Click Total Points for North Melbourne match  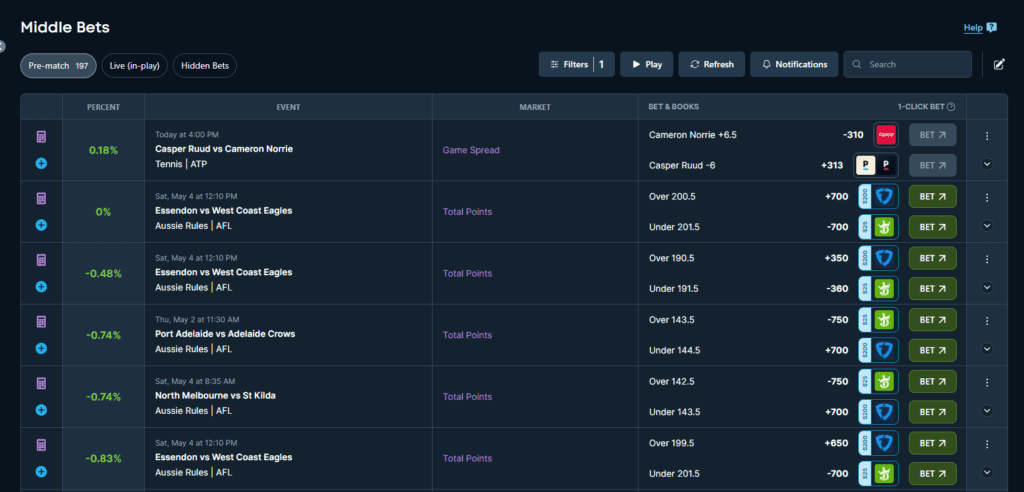point(468,397)
